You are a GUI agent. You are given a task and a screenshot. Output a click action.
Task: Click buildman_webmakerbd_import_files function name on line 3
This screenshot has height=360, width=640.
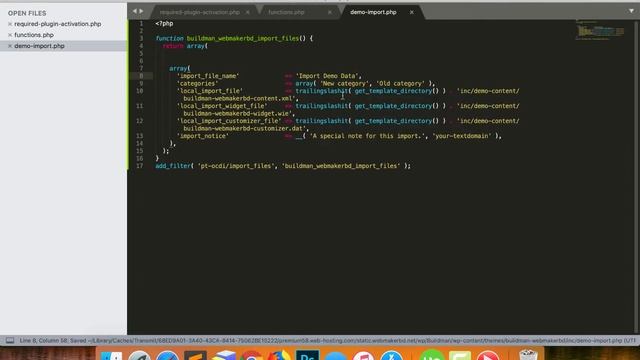[x=243, y=38]
